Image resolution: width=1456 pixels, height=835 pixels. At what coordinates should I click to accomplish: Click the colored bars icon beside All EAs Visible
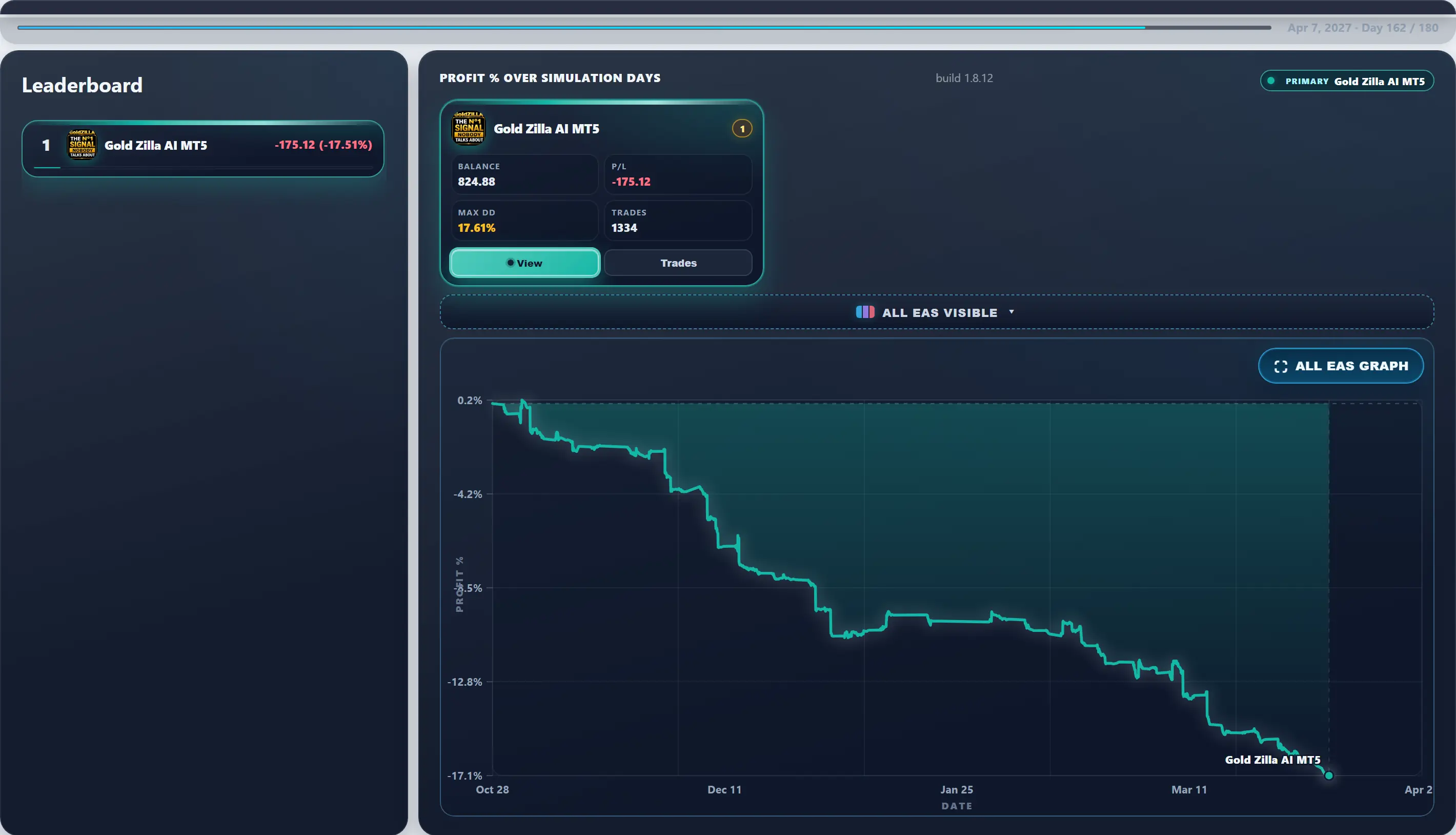click(x=865, y=312)
